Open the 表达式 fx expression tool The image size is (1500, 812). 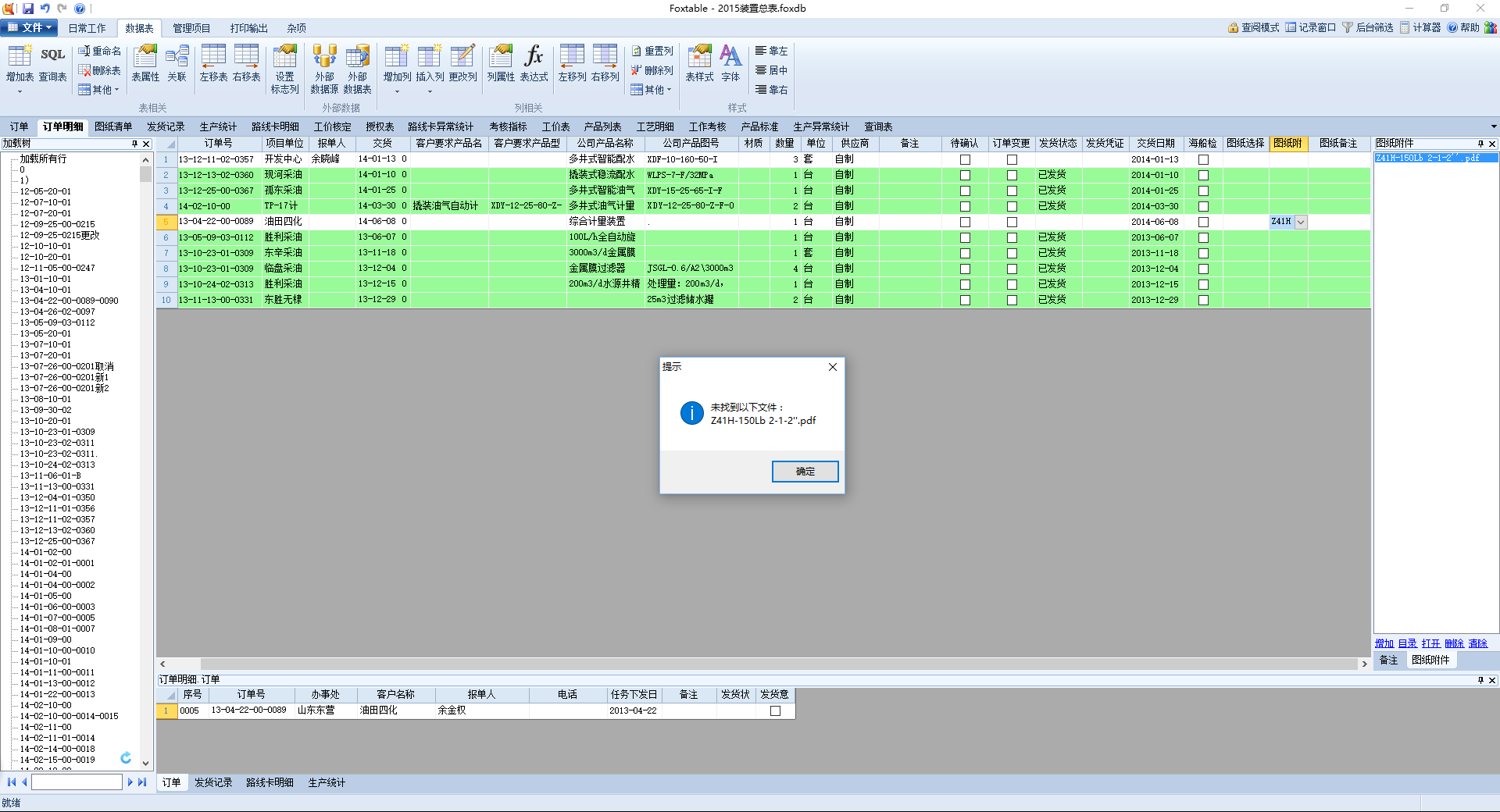coord(534,63)
